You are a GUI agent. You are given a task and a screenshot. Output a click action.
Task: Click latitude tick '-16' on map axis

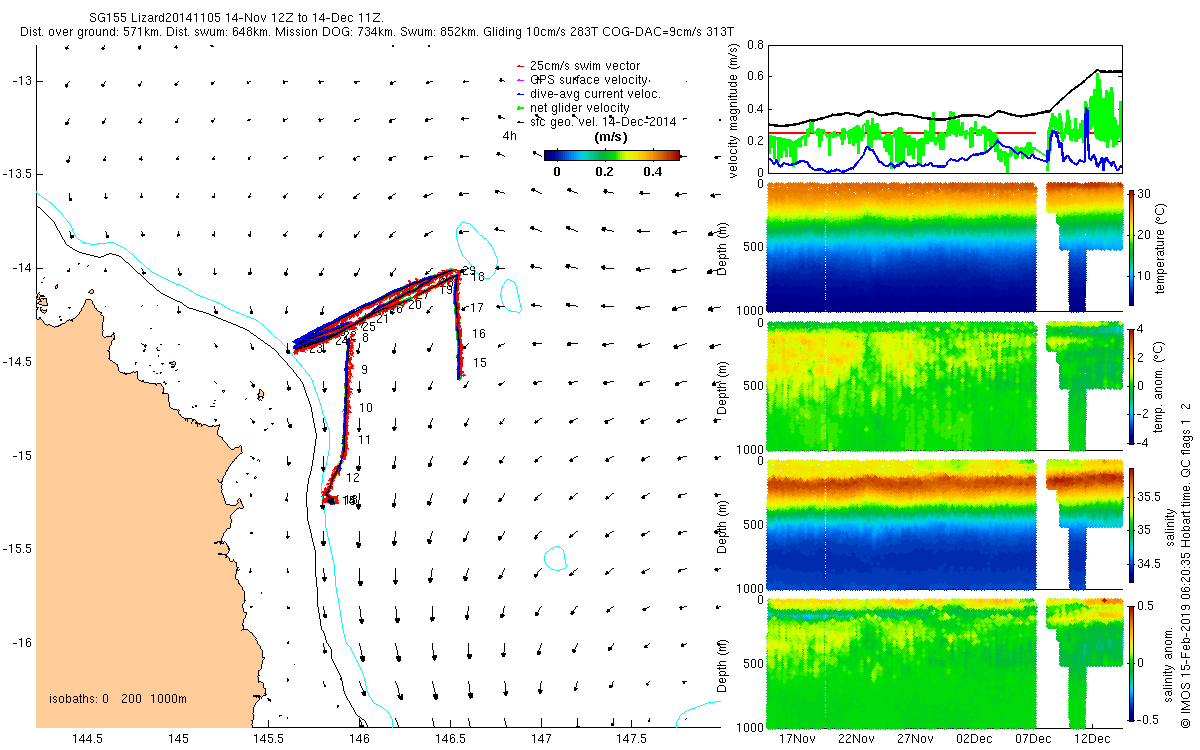click(x=22, y=643)
